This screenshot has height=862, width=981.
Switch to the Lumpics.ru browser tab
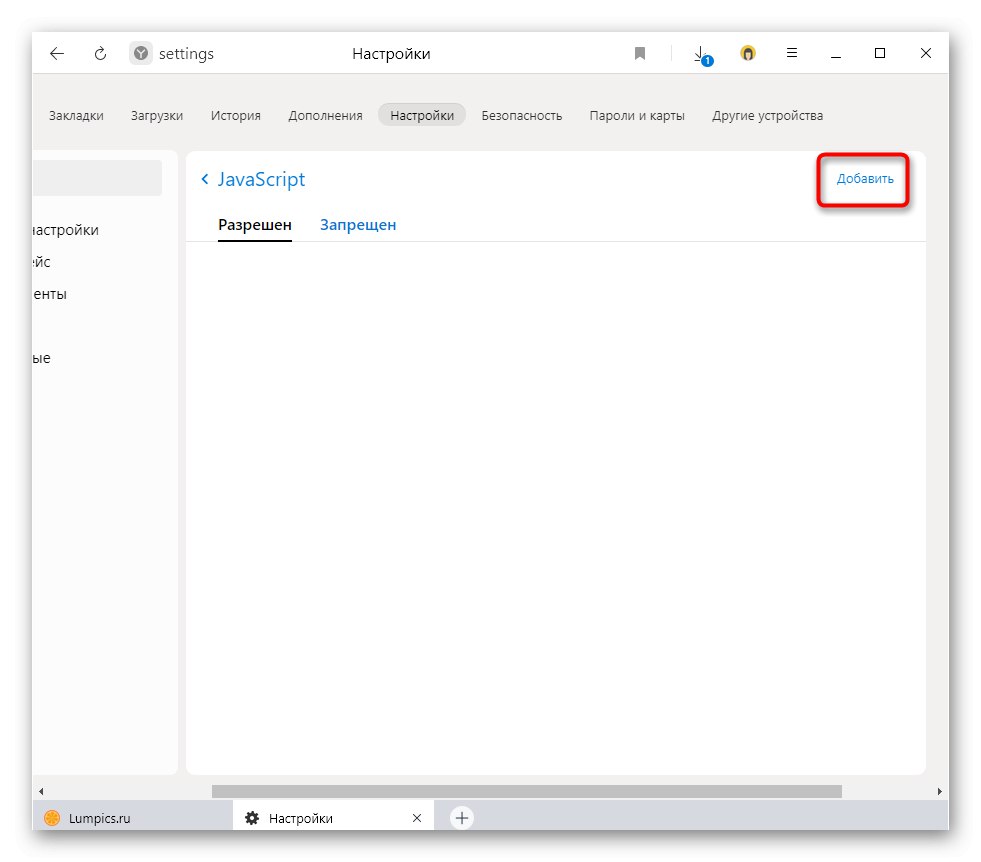(x=133, y=818)
